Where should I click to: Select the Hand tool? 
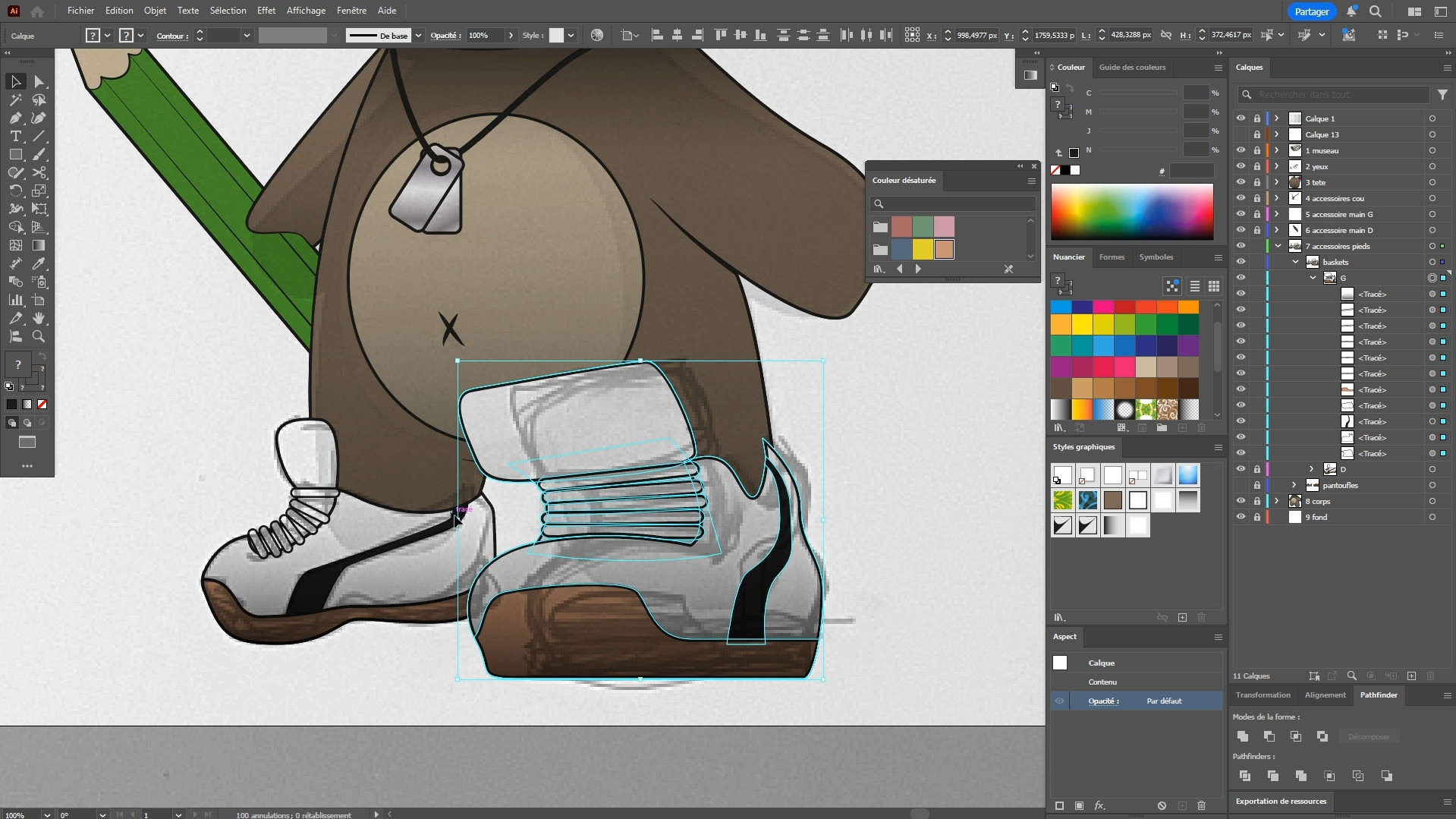[x=39, y=319]
